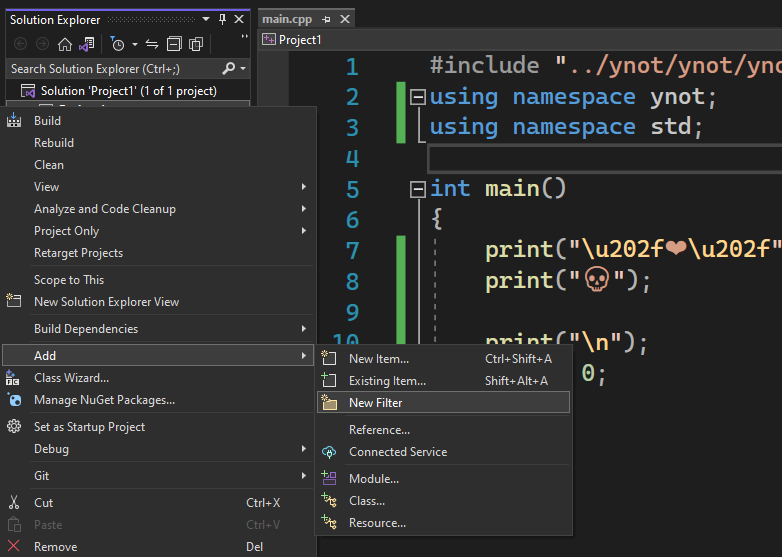Image resolution: width=782 pixels, height=557 pixels.
Task: Close the main.cpp editor tab
Action: (345, 19)
